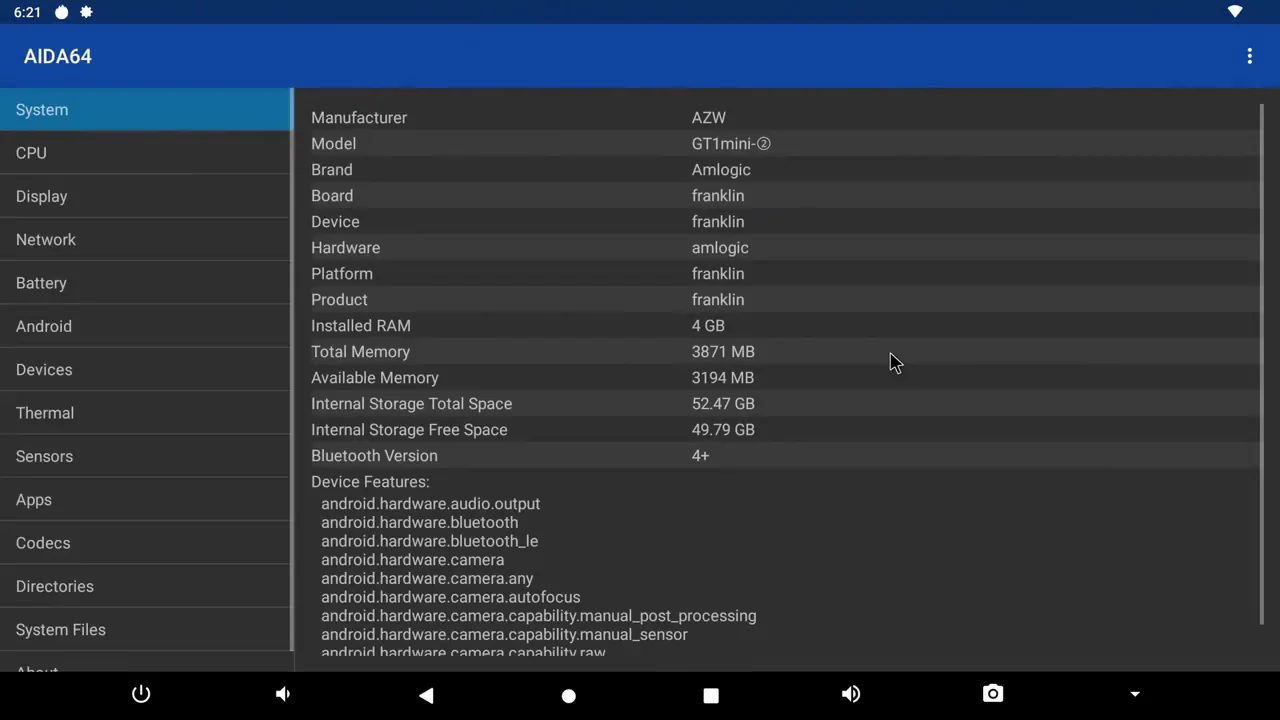Open the Devices category

(x=145, y=370)
